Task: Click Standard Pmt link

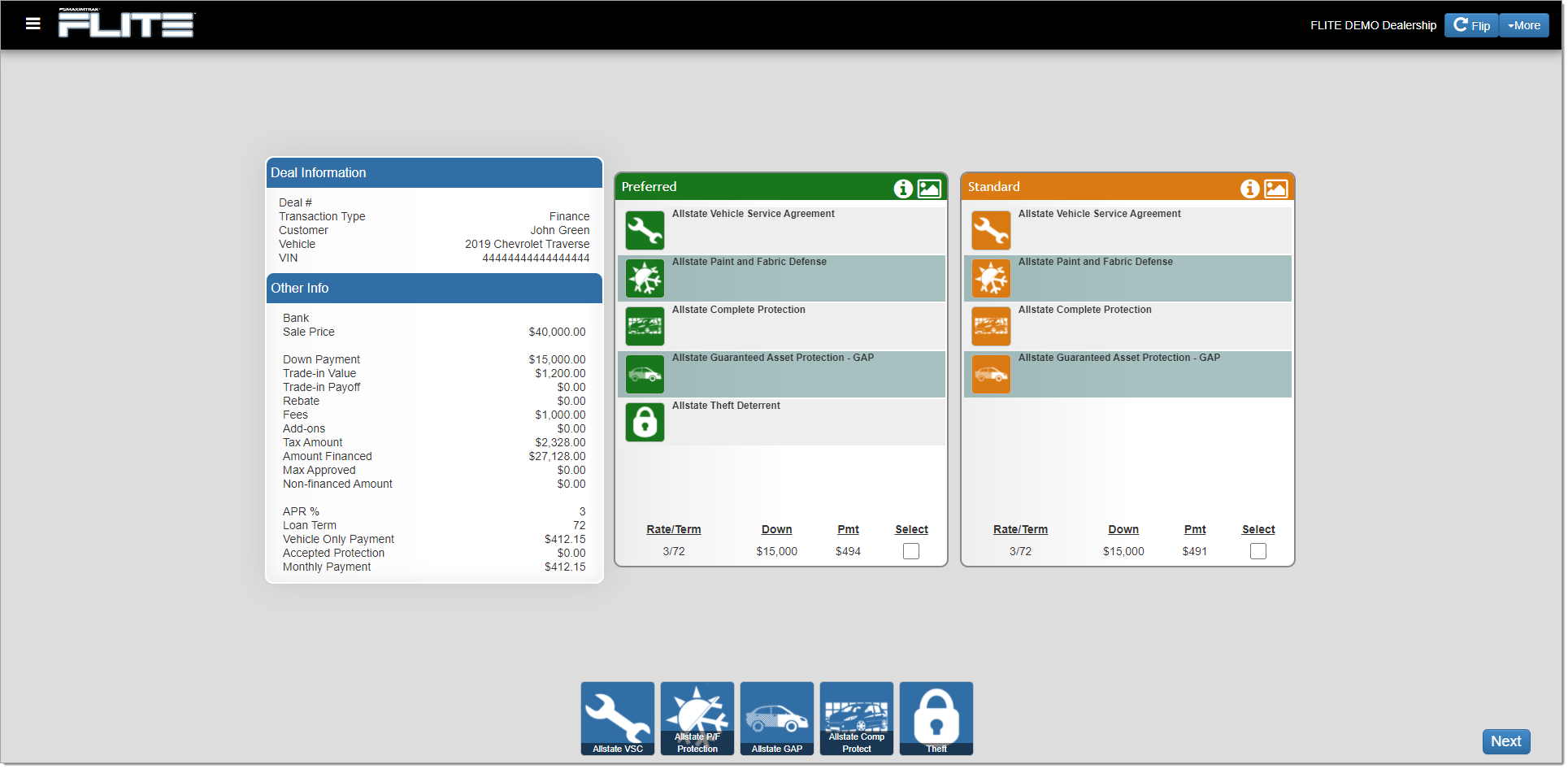Action: (1195, 529)
